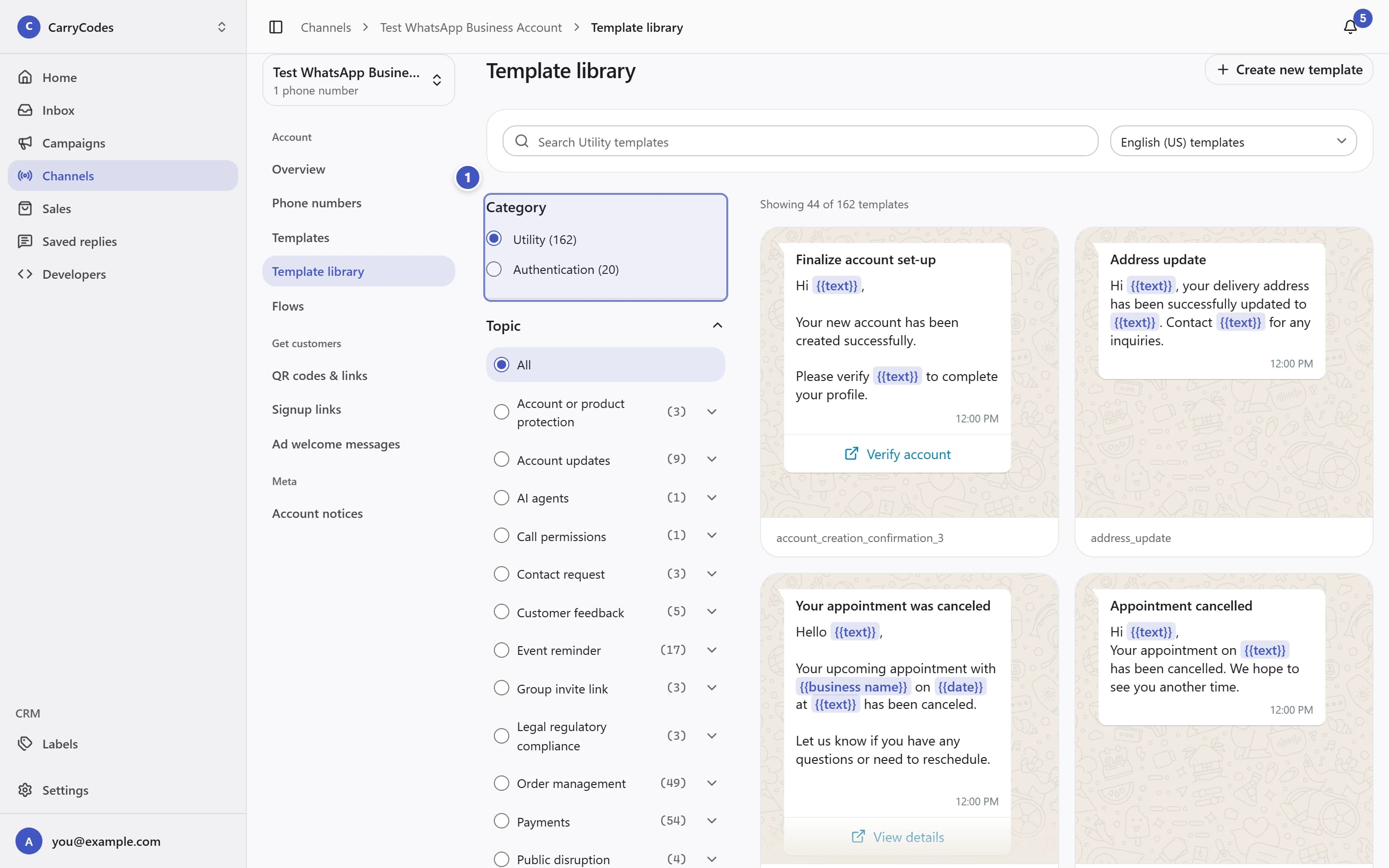Open the Campaigns megaphone icon
1389x868 pixels.
pyautogui.click(x=25, y=142)
